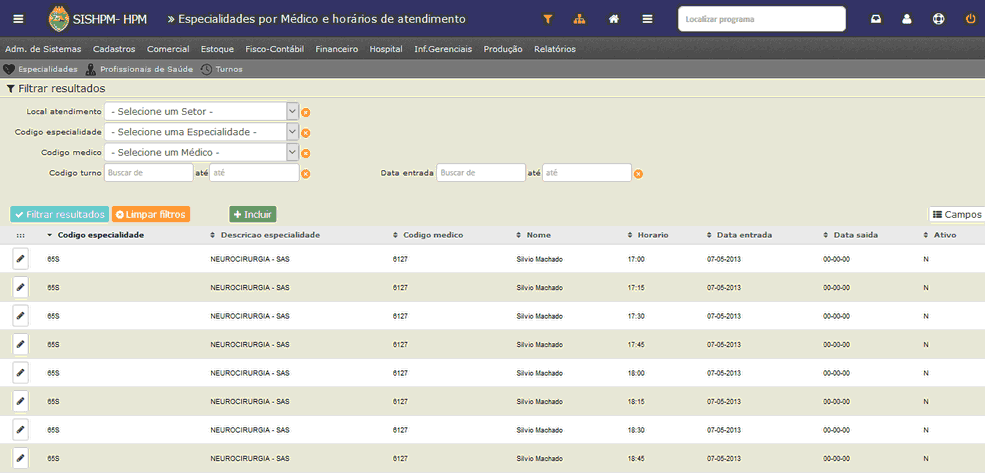Click the SISHPM crest logo
This screenshot has height=475, width=985.
[x=59, y=19]
